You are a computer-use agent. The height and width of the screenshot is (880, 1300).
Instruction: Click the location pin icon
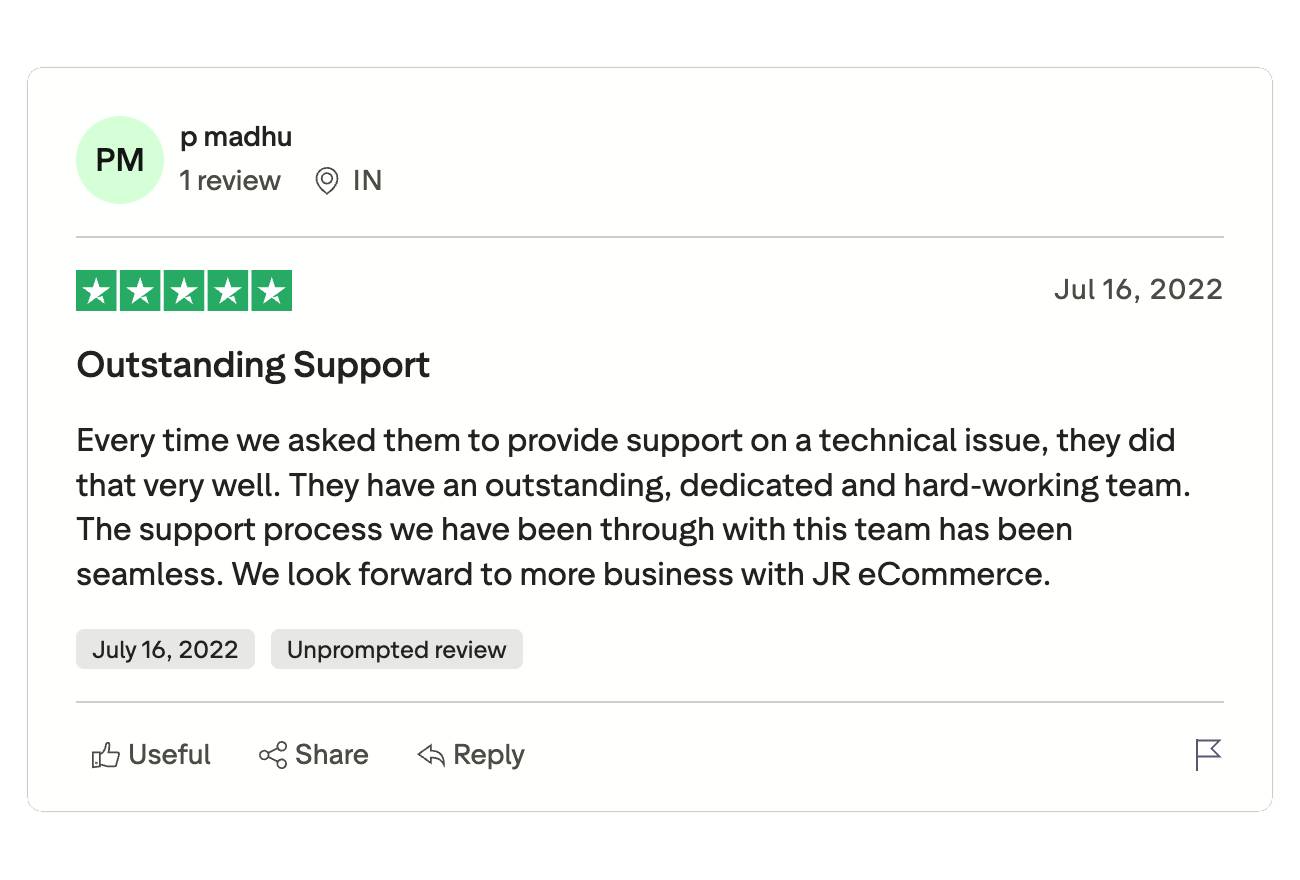click(326, 181)
